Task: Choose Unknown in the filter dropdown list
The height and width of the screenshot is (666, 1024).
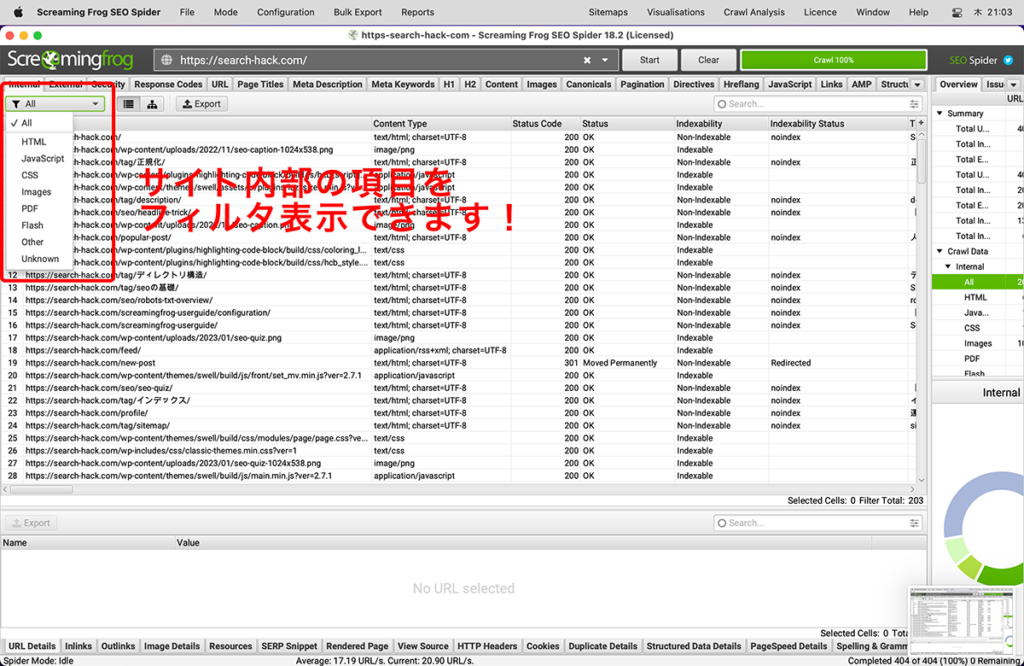Action: pos(40,259)
